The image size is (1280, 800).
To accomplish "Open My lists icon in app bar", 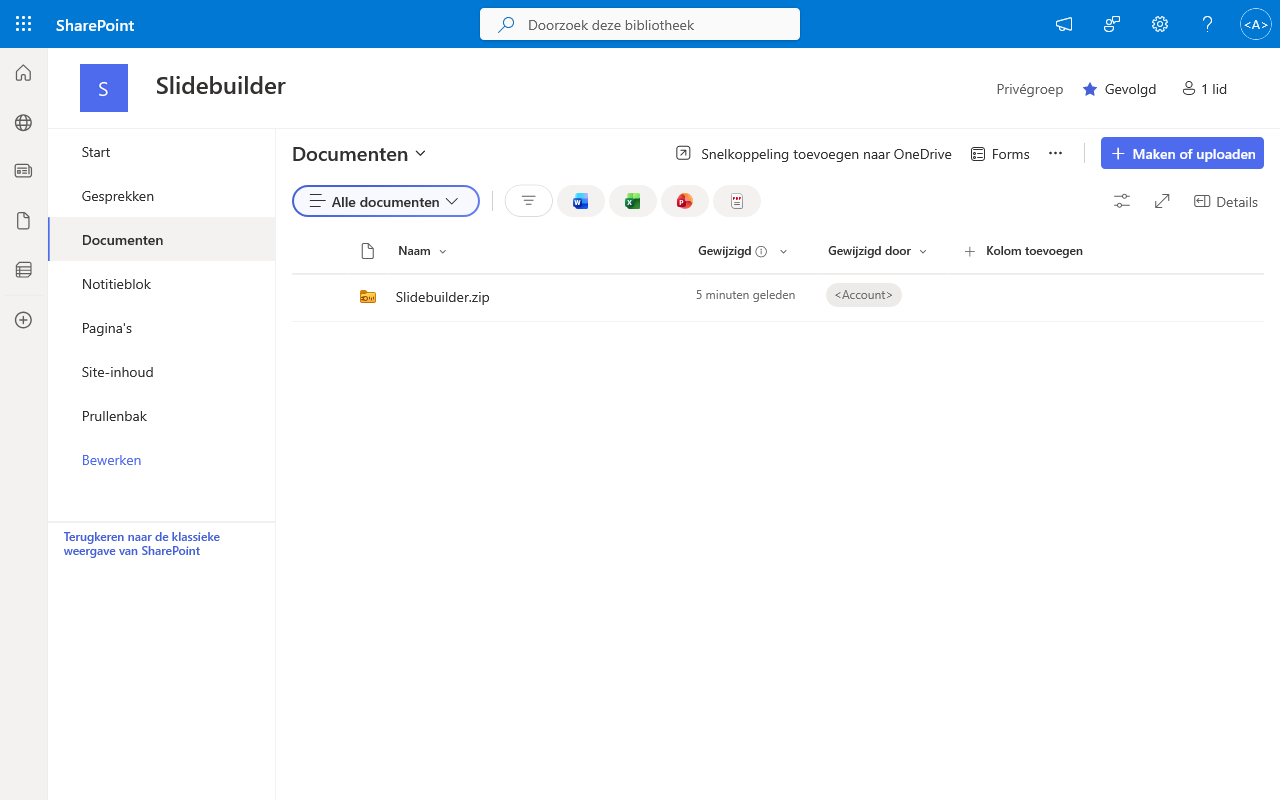I will point(23,269).
